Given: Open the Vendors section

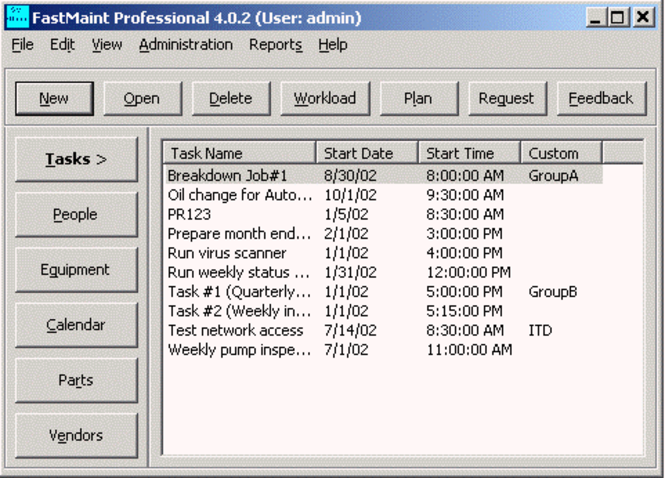Looking at the screenshot, I should click(x=76, y=436).
